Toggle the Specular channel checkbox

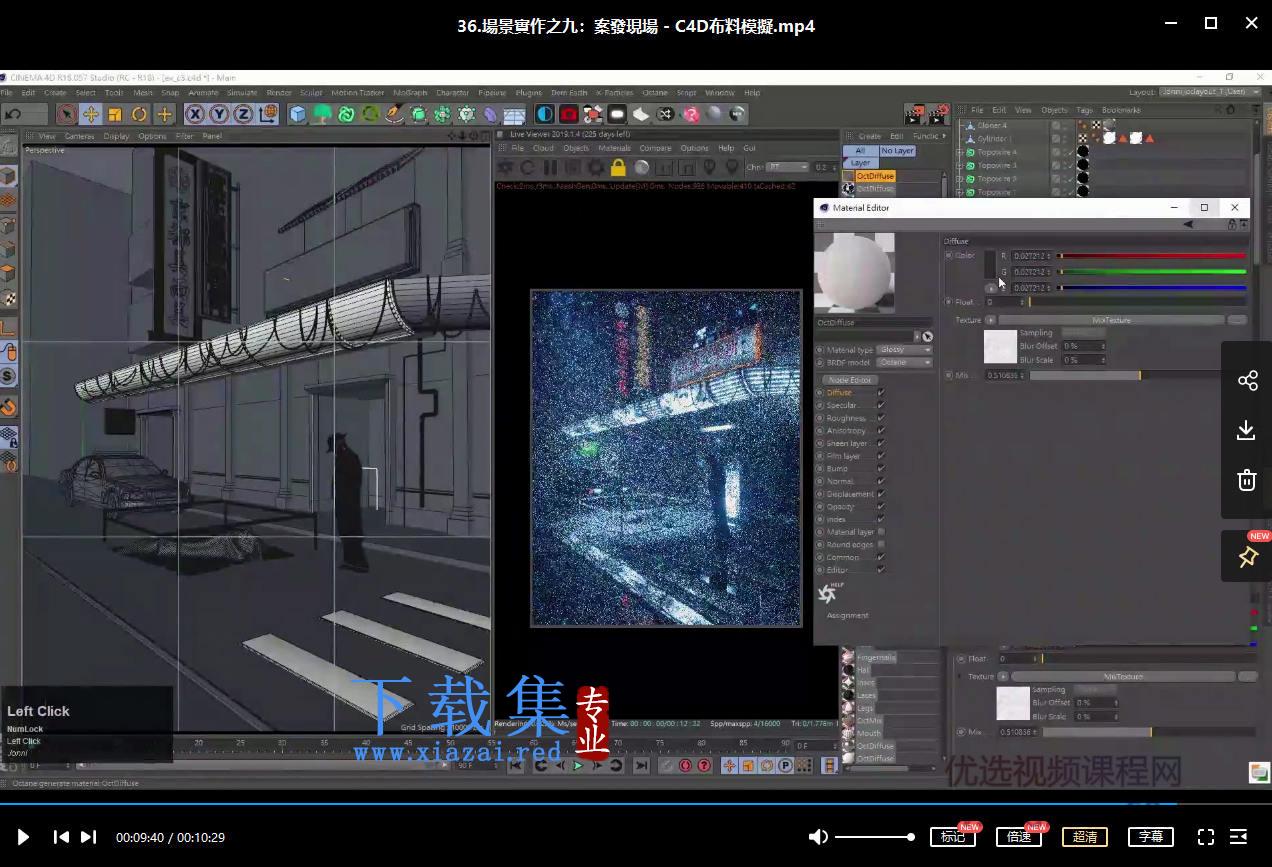pyautogui.click(x=880, y=405)
